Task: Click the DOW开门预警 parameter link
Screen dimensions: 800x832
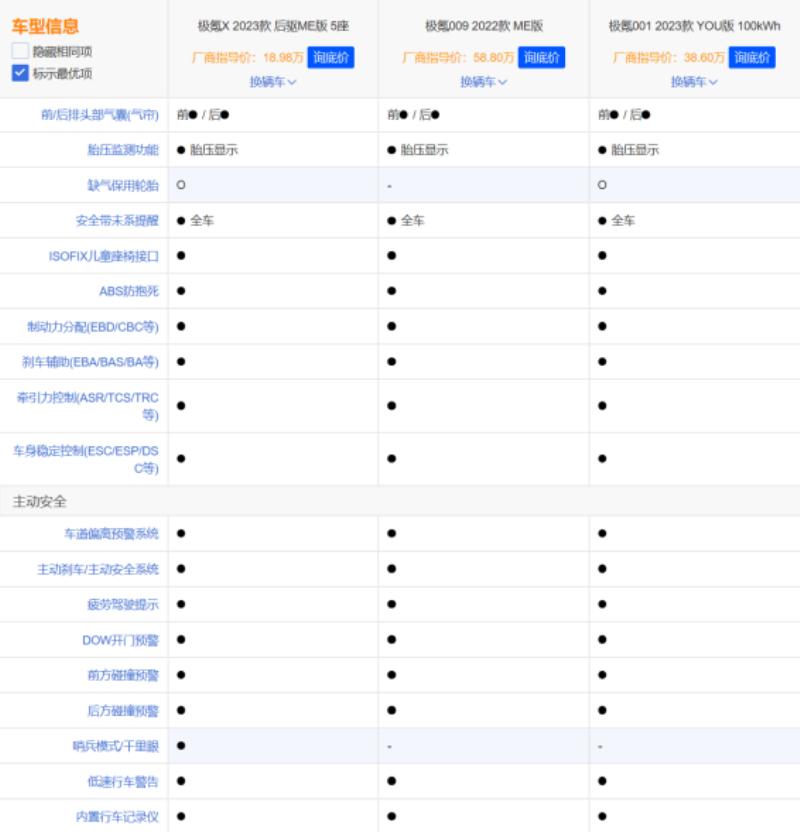Action: (x=120, y=640)
